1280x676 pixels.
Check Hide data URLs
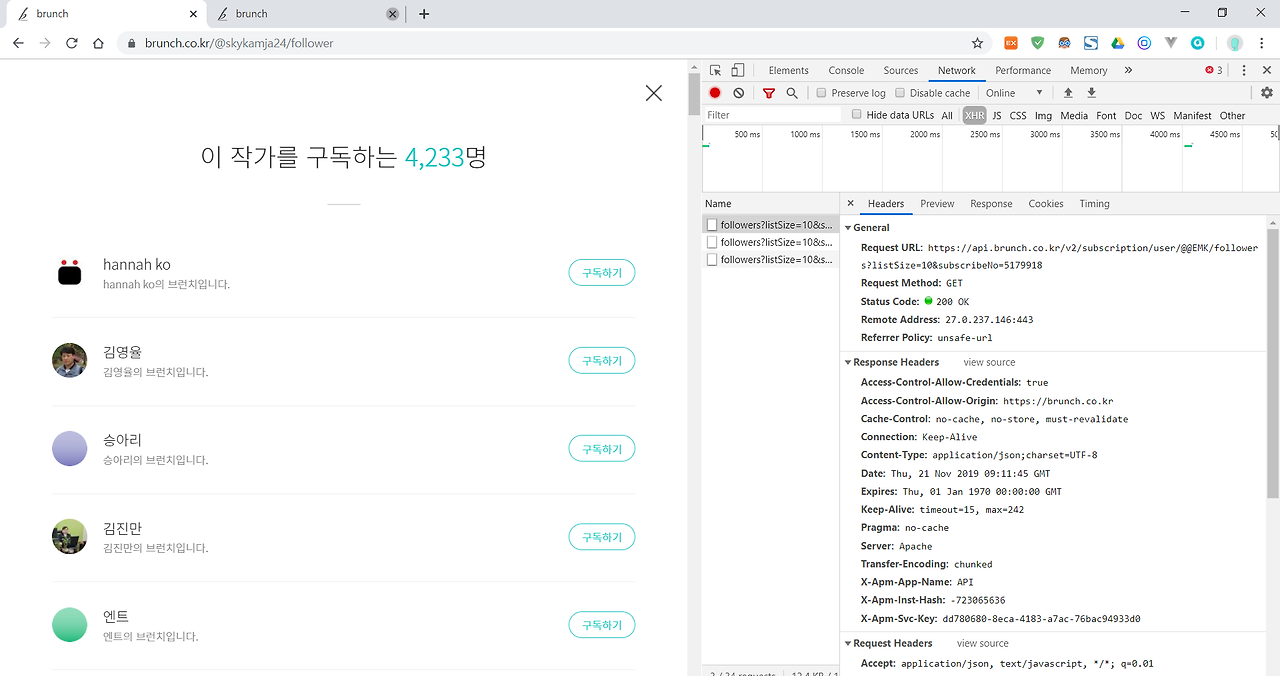[856, 115]
